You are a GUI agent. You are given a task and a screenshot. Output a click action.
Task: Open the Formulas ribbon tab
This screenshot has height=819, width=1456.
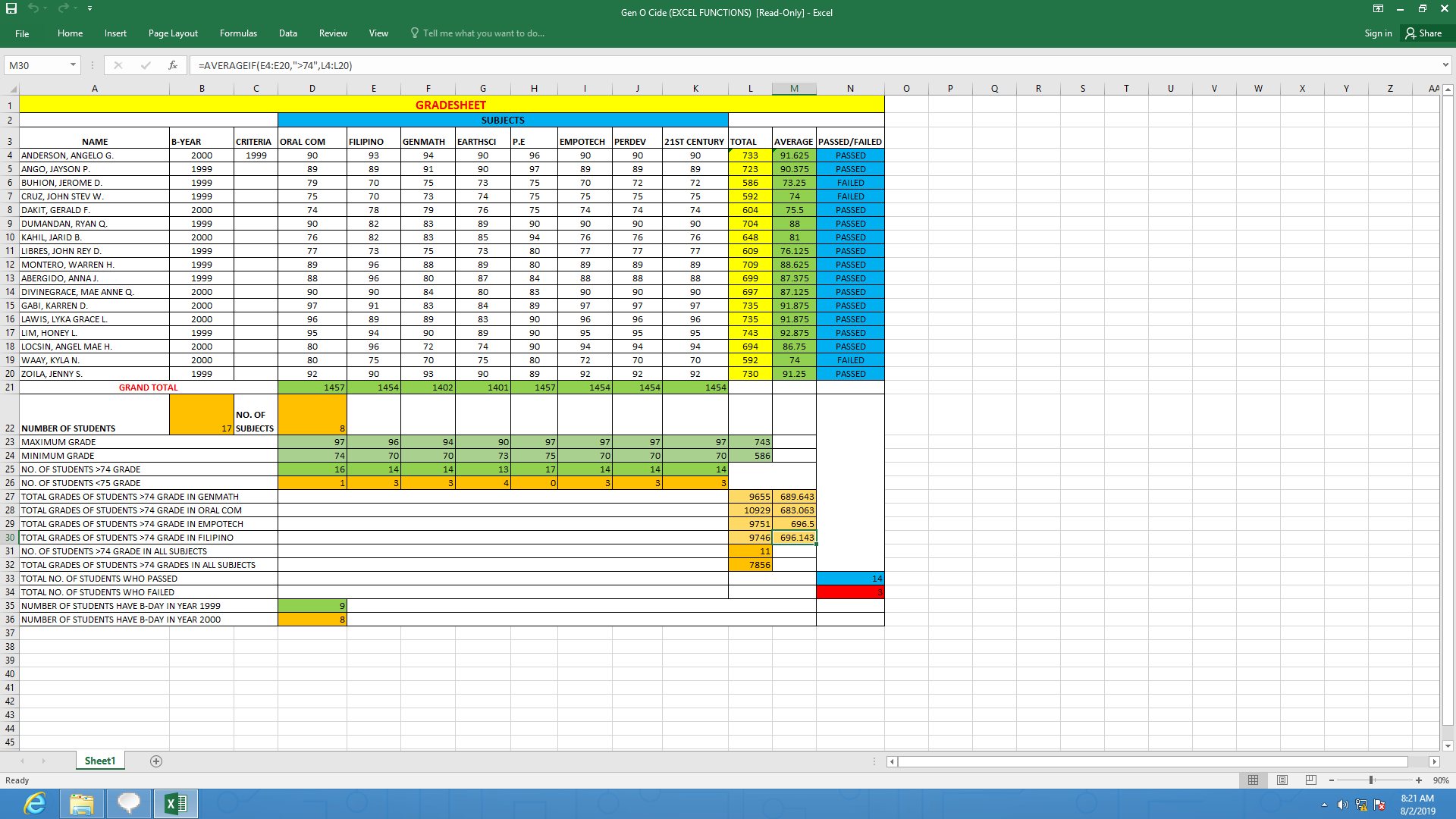238,33
